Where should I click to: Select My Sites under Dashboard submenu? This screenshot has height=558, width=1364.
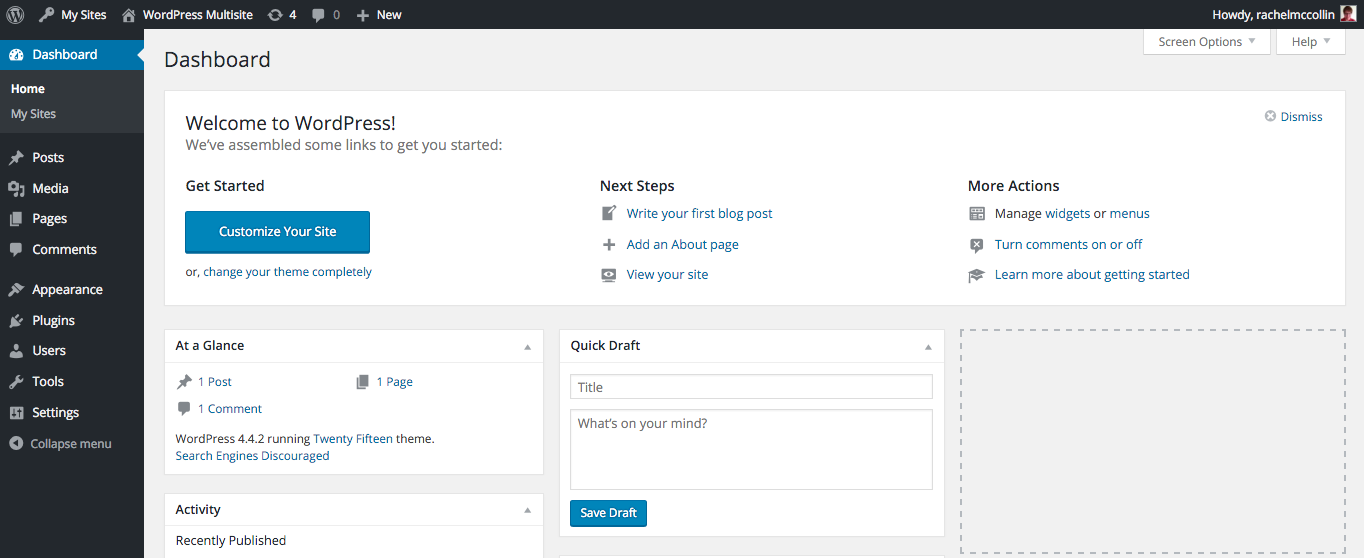click(x=33, y=114)
